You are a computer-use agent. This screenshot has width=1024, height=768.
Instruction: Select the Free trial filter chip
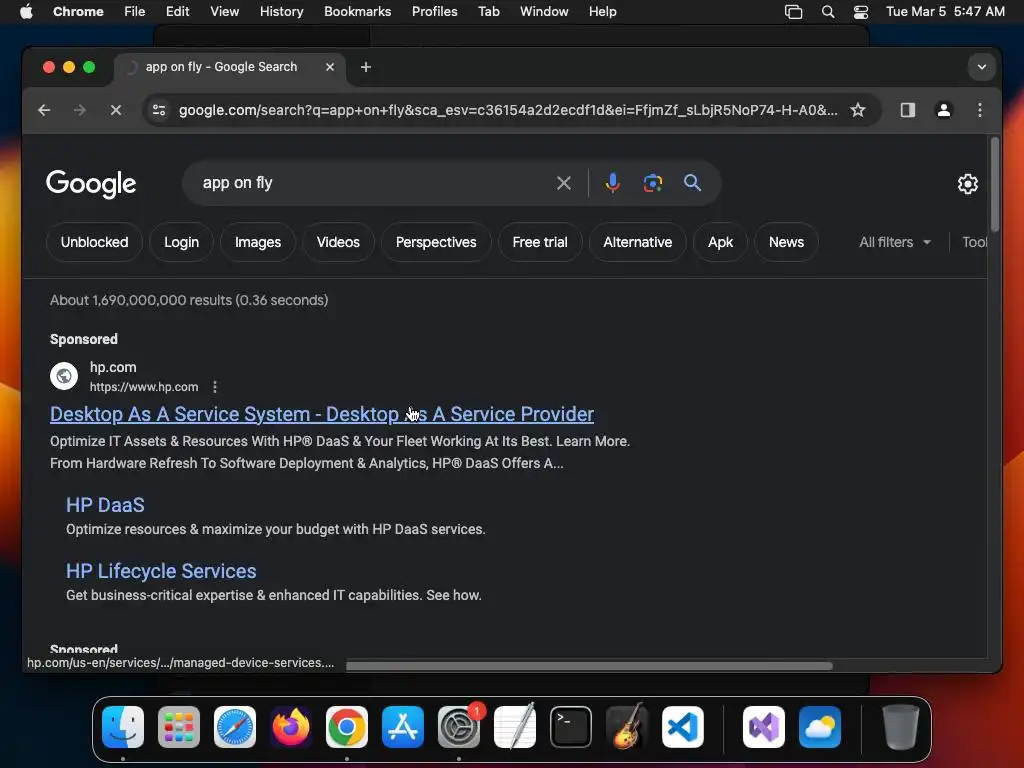pyautogui.click(x=540, y=242)
